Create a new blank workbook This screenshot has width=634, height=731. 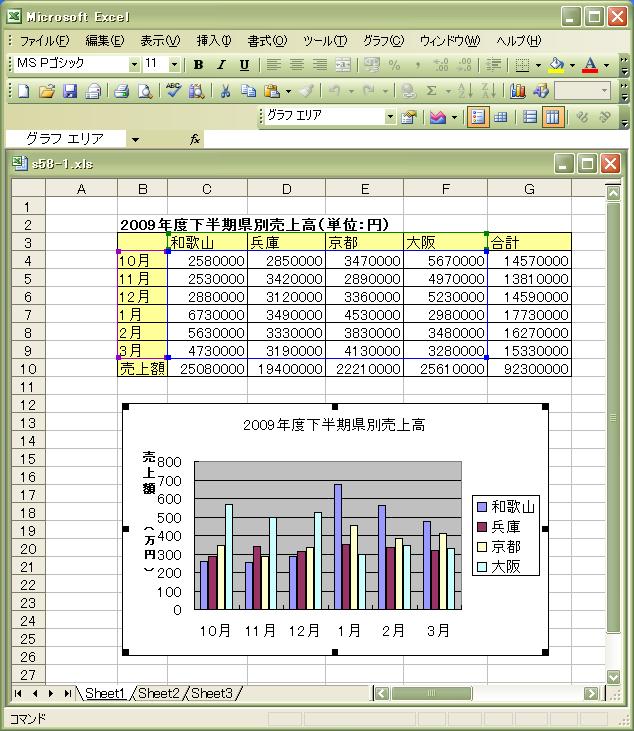[24, 91]
